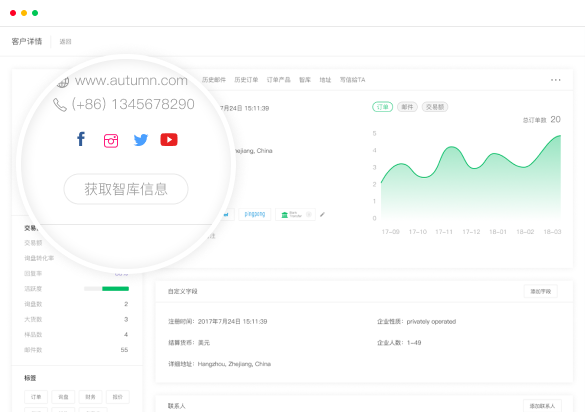The width and height of the screenshot is (585, 412).
Task: Click the Bank Transfer payment icon
Action: coord(295,215)
